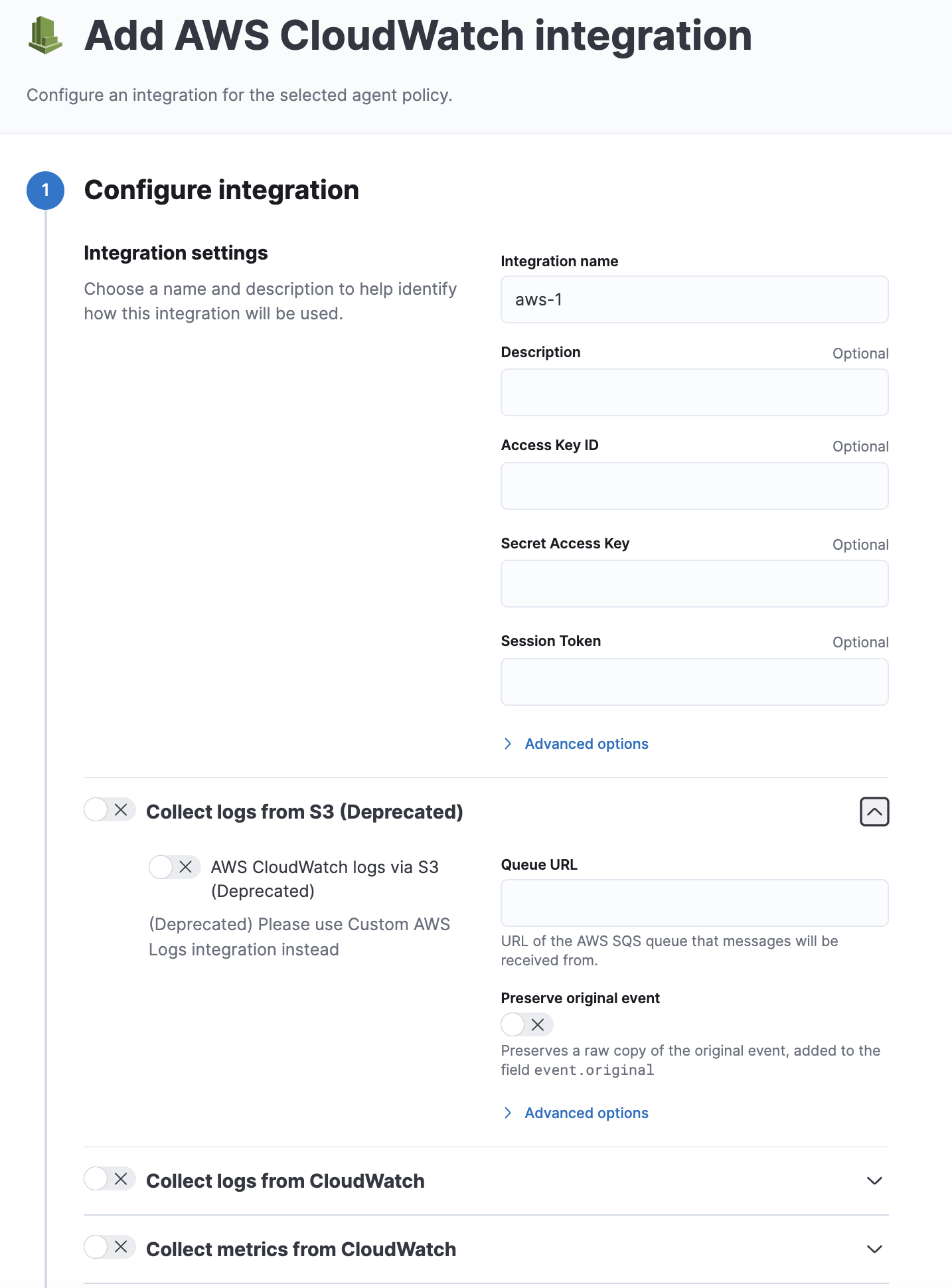Select the Secret Access Key field
The height and width of the screenshot is (1288, 952).
tap(694, 584)
